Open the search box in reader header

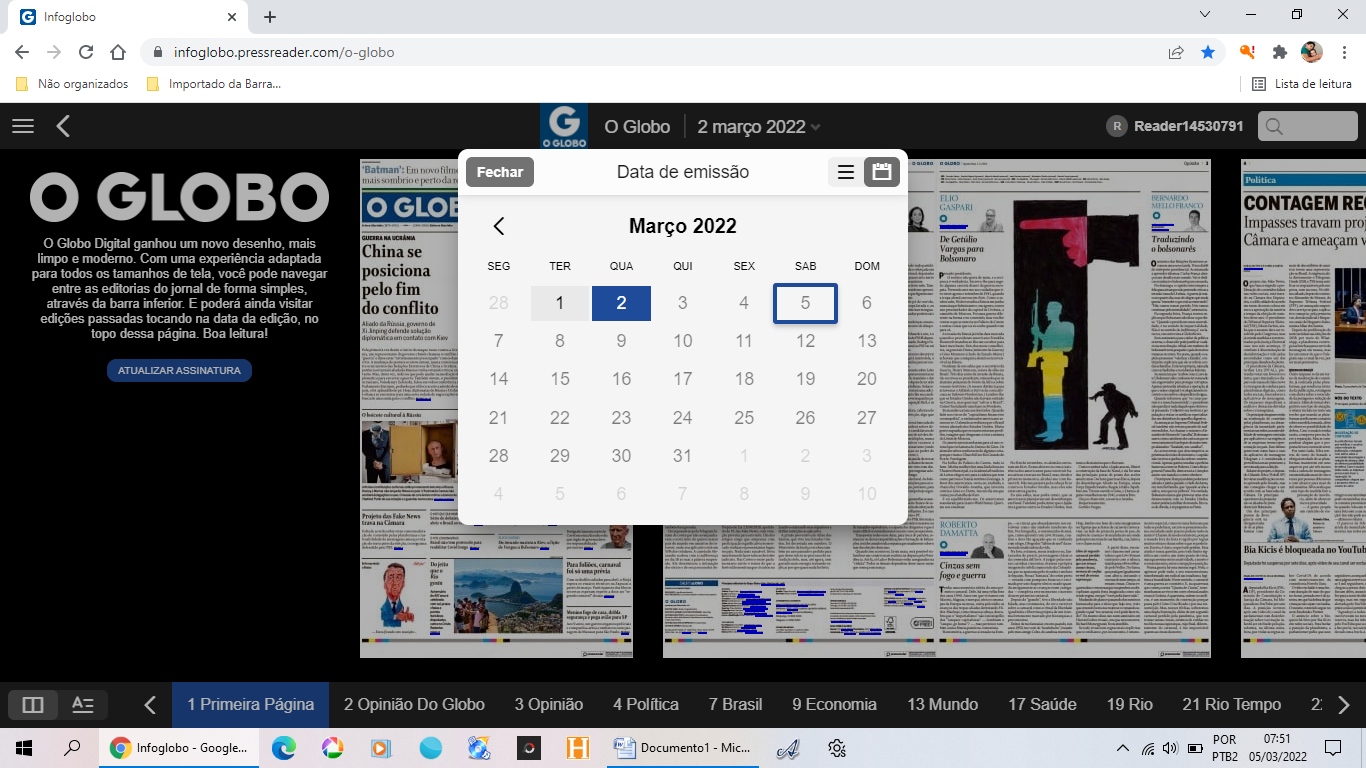click(x=1300, y=126)
